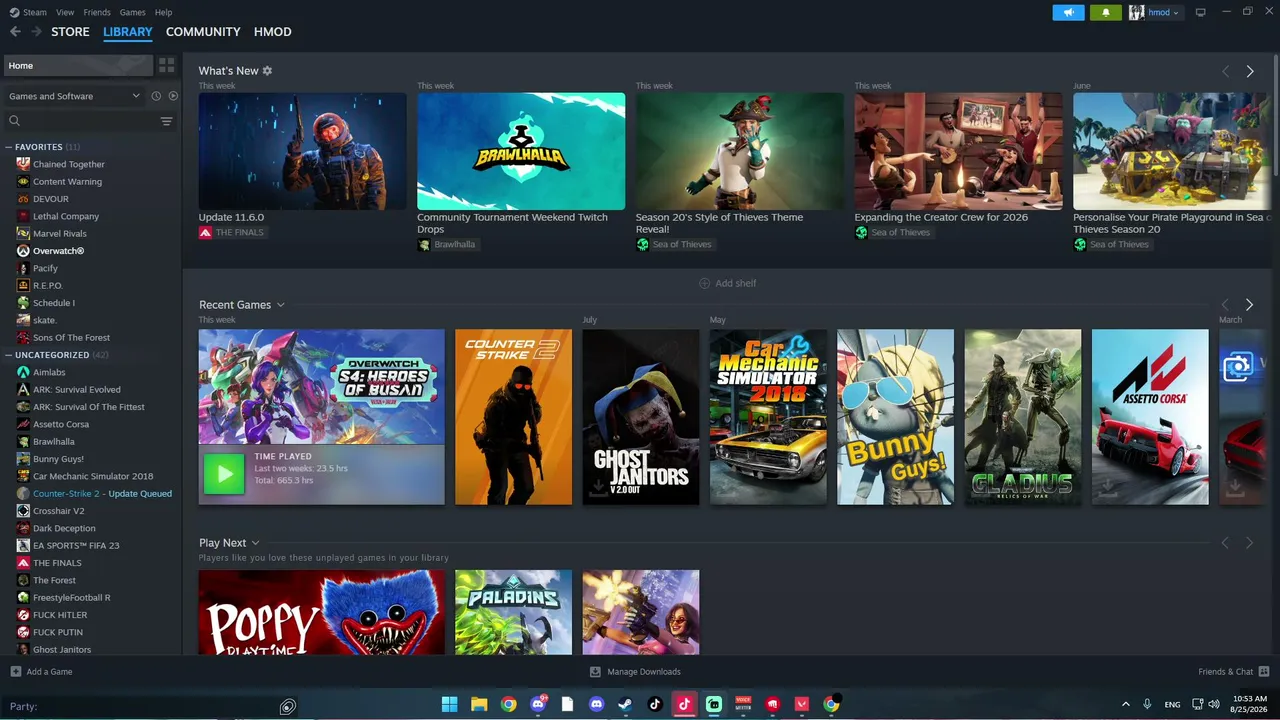Advance the What's New shelf to the right
The image size is (1280, 720).
click(1249, 71)
